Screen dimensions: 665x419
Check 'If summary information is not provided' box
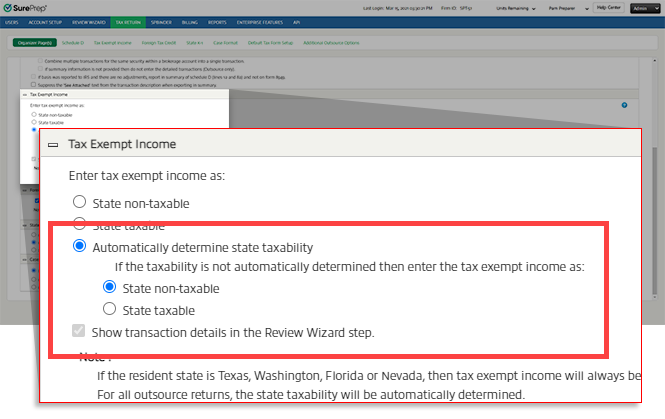pyautogui.click(x=41, y=69)
